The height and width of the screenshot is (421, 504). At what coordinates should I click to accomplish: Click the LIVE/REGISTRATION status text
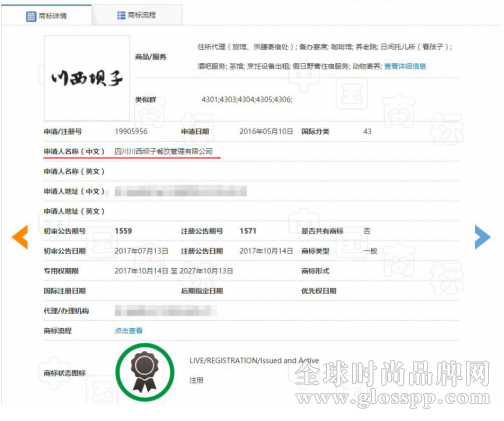[x=254, y=360]
